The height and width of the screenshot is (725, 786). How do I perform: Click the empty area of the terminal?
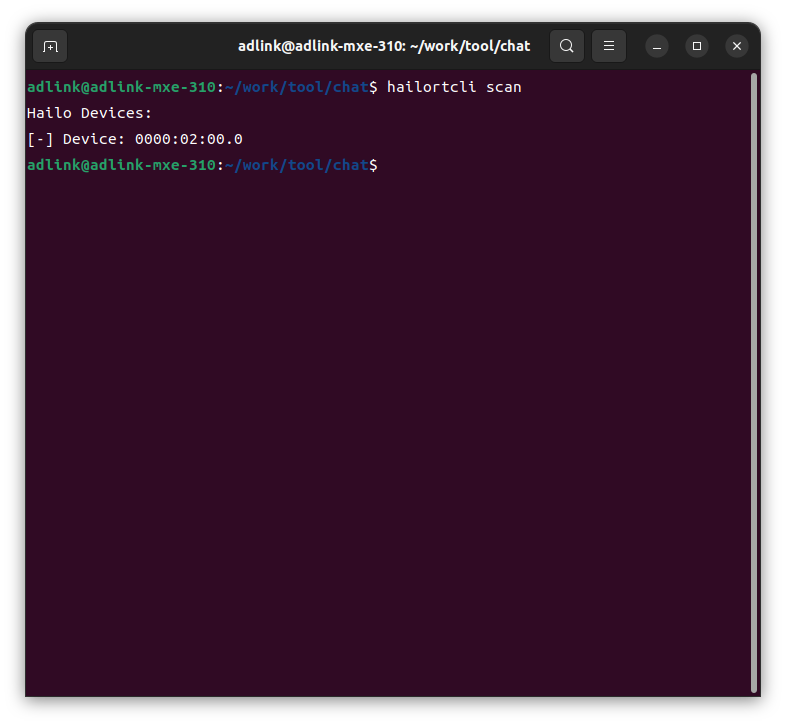[x=386, y=431]
